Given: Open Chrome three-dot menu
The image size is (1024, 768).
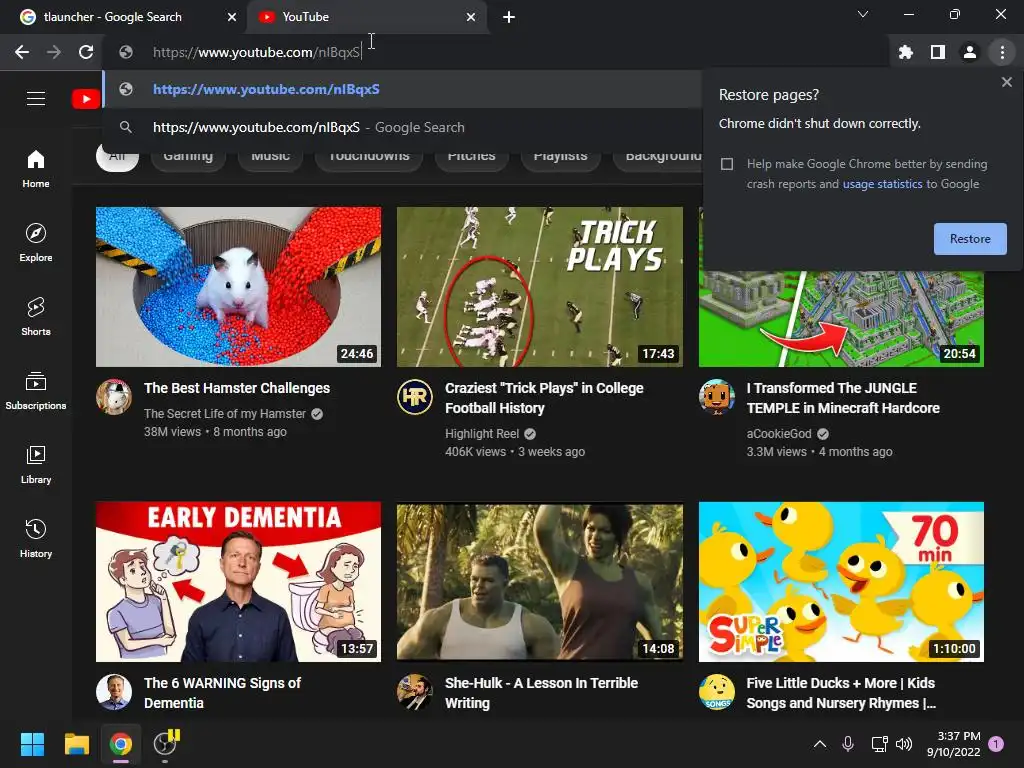Looking at the screenshot, I should coord(1002,52).
